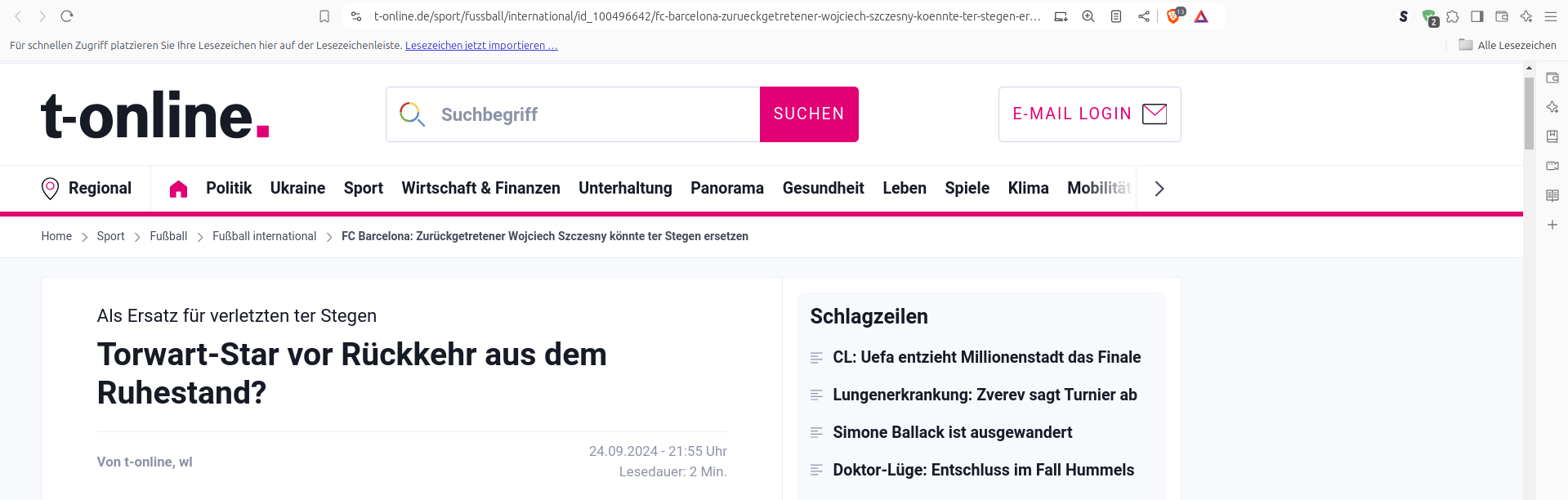Open Leo AI sparkle icon in top toolbar
Image resolution: width=1568 pixels, height=500 pixels.
[1526, 16]
